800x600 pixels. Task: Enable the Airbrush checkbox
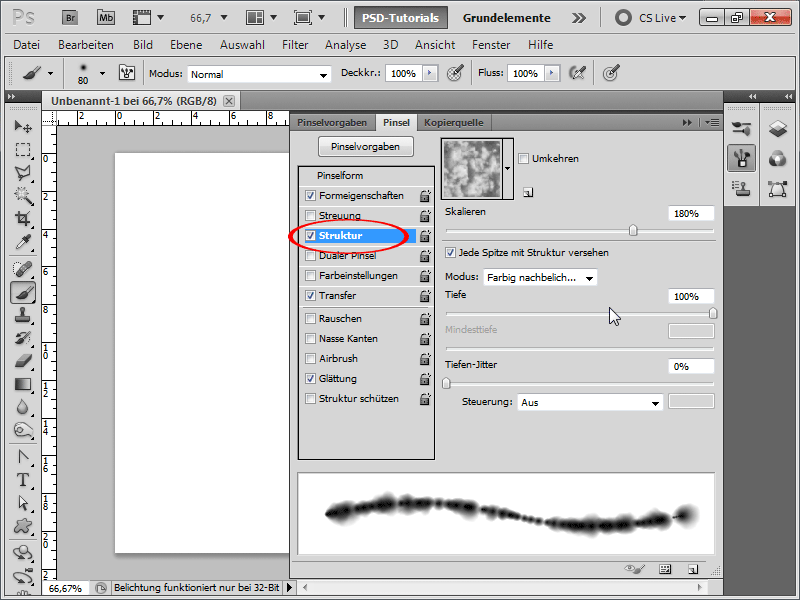310,359
